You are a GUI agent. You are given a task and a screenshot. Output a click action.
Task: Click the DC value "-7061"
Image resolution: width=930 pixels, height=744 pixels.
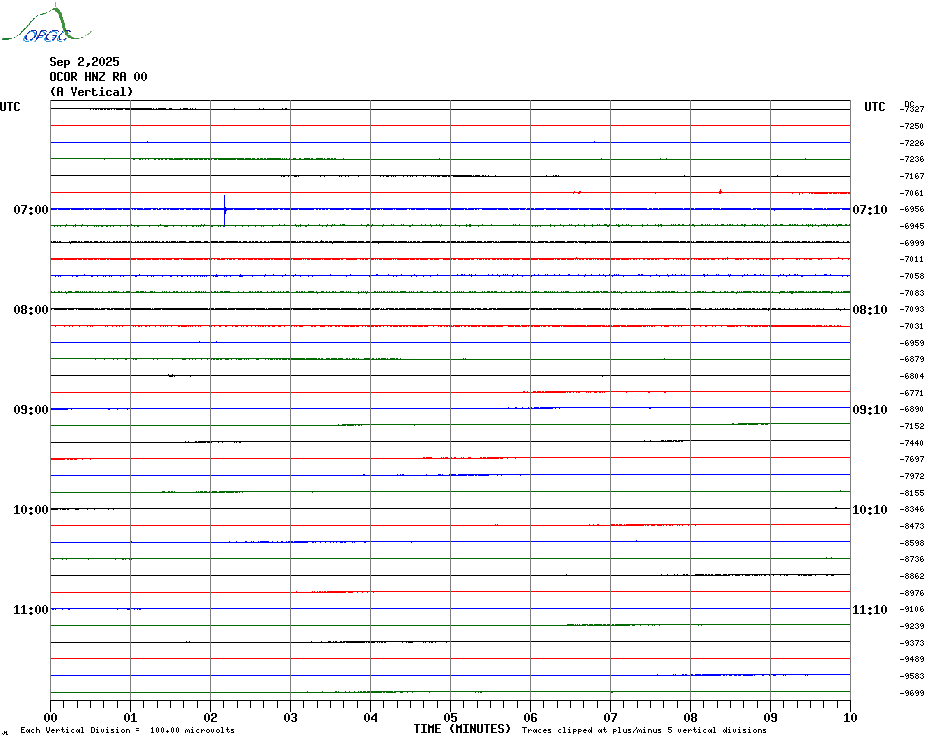tap(912, 193)
